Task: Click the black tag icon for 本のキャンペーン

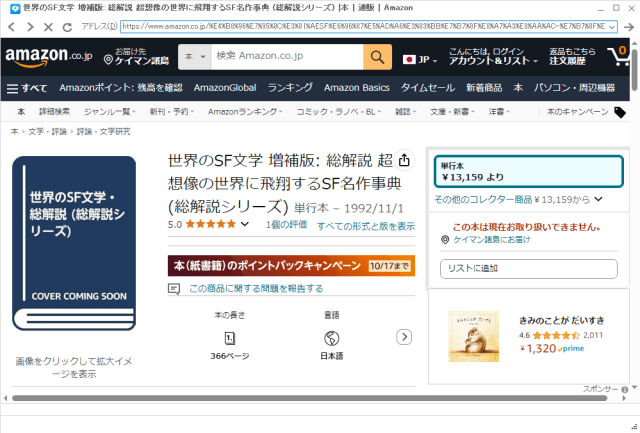Action: tap(620, 112)
